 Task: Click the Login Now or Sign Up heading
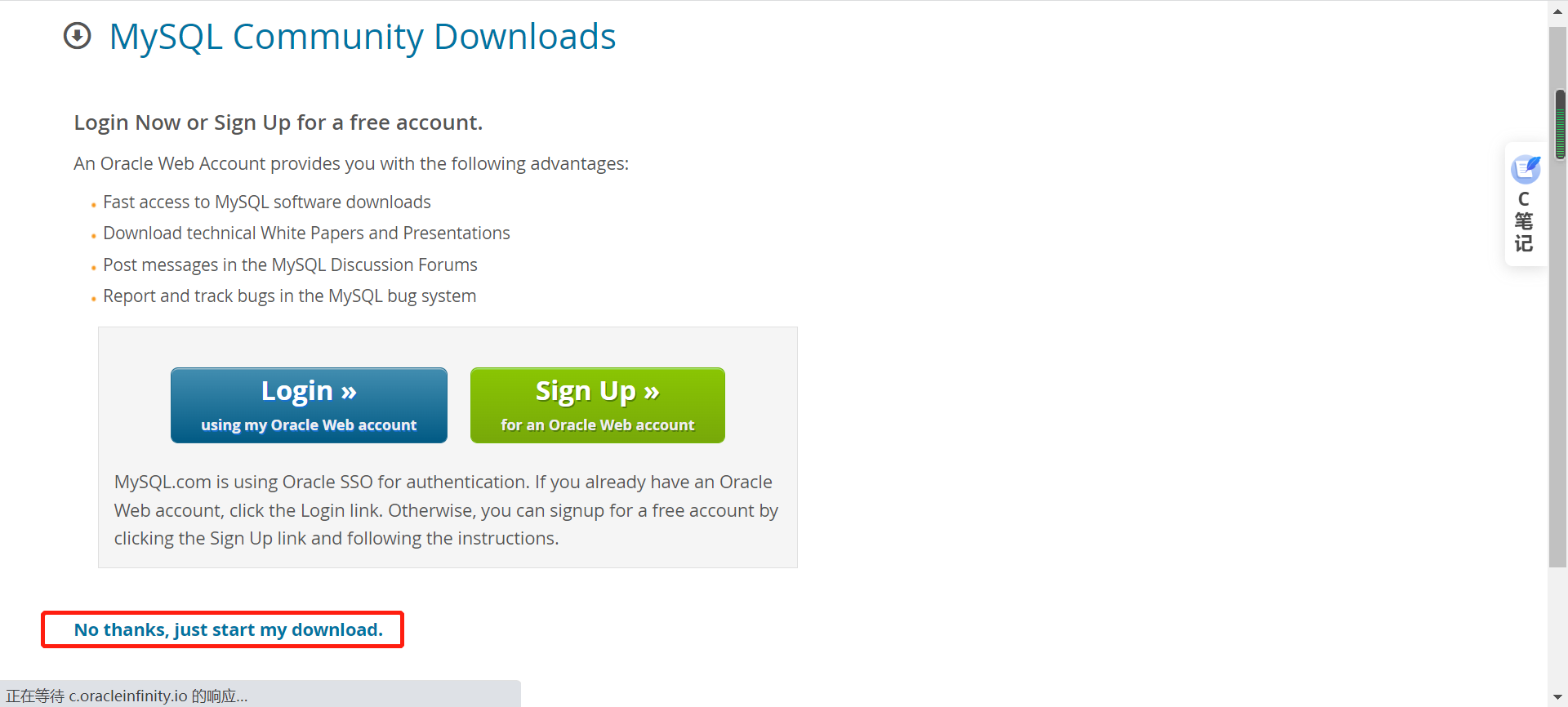click(x=278, y=122)
